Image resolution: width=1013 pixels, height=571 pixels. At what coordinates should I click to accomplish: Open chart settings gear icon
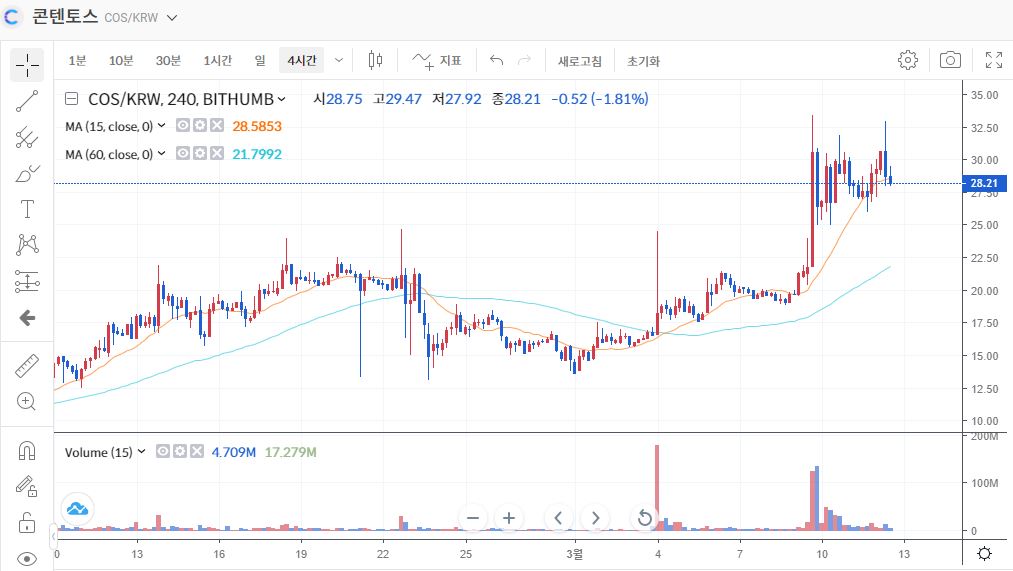(x=908, y=60)
